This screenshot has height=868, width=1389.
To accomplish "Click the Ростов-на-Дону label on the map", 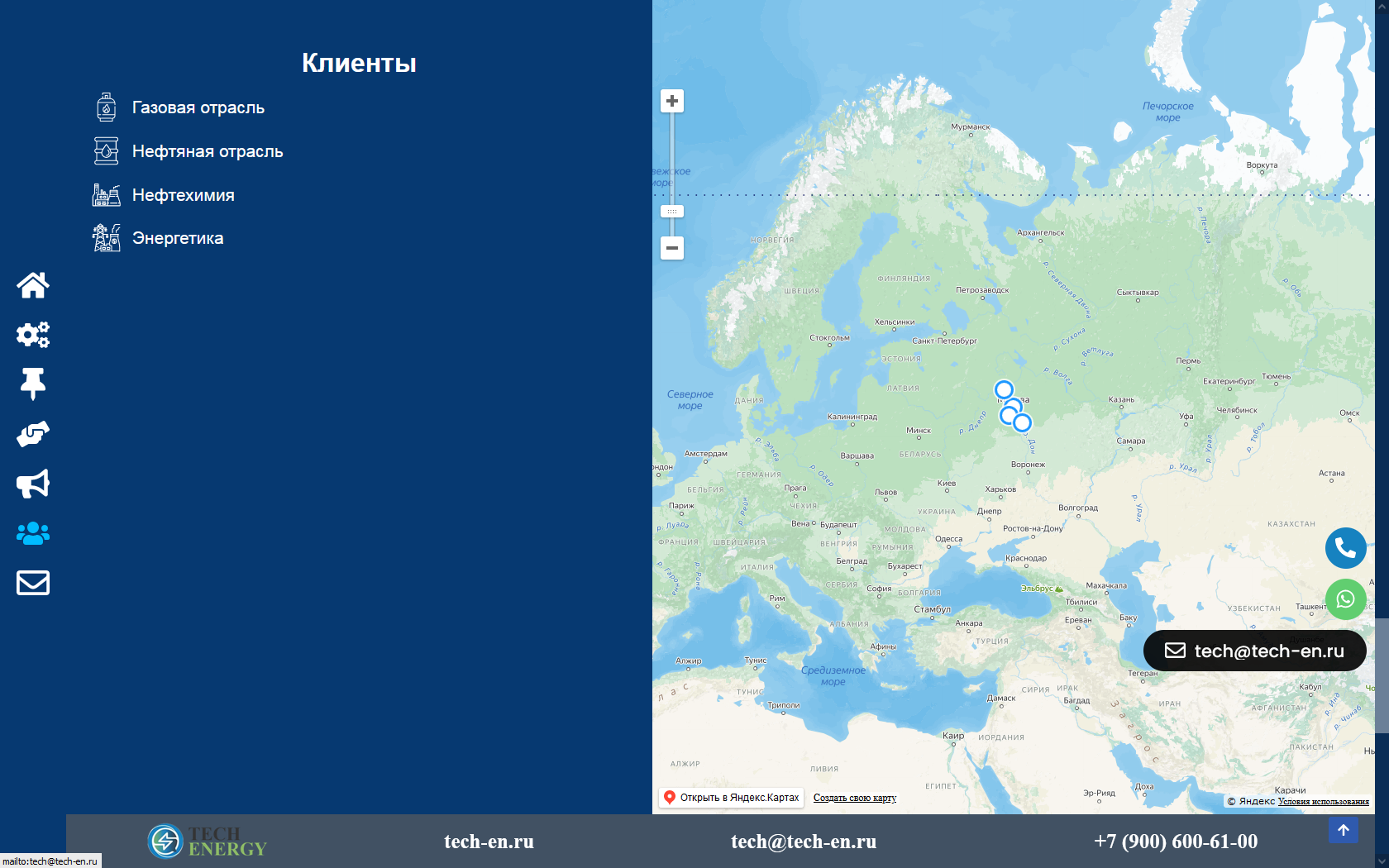I will click(x=1033, y=528).
